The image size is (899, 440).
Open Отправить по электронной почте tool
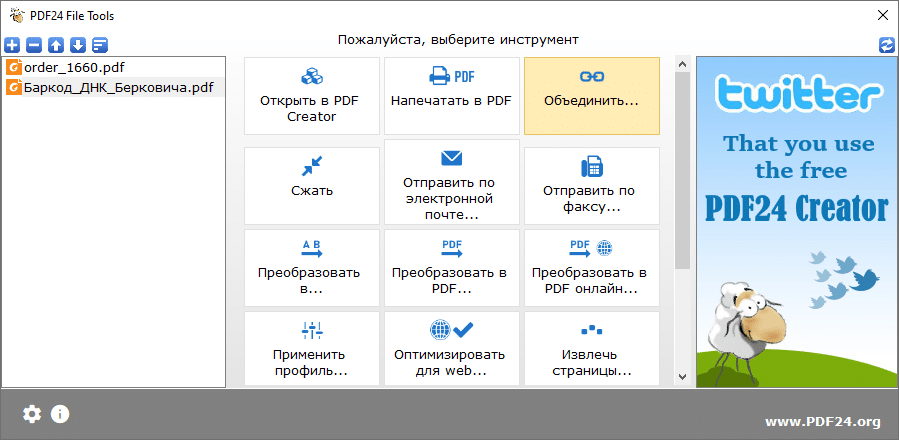click(x=451, y=185)
